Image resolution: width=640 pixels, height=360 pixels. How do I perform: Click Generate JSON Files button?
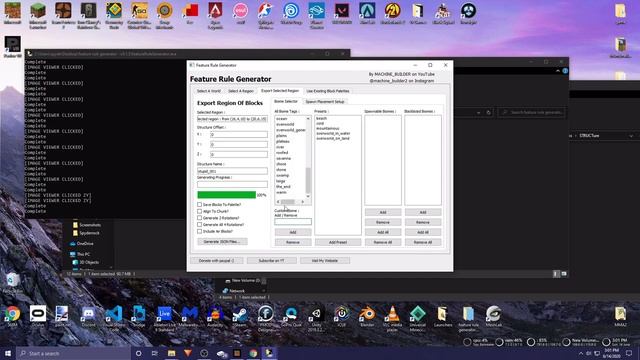click(222, 242)
